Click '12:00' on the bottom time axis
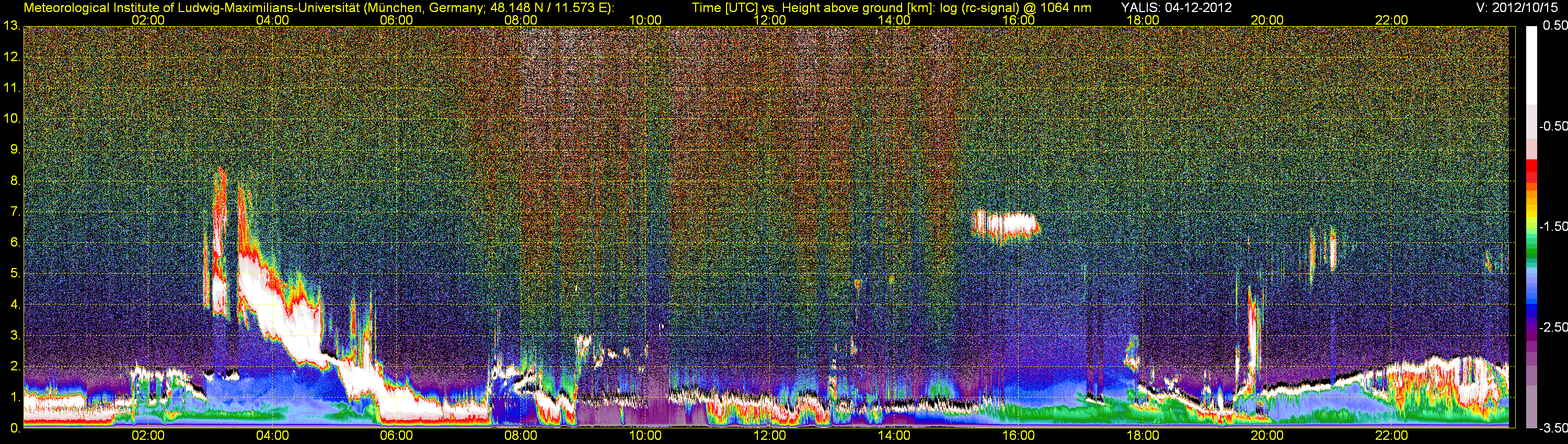 (769, 436)
